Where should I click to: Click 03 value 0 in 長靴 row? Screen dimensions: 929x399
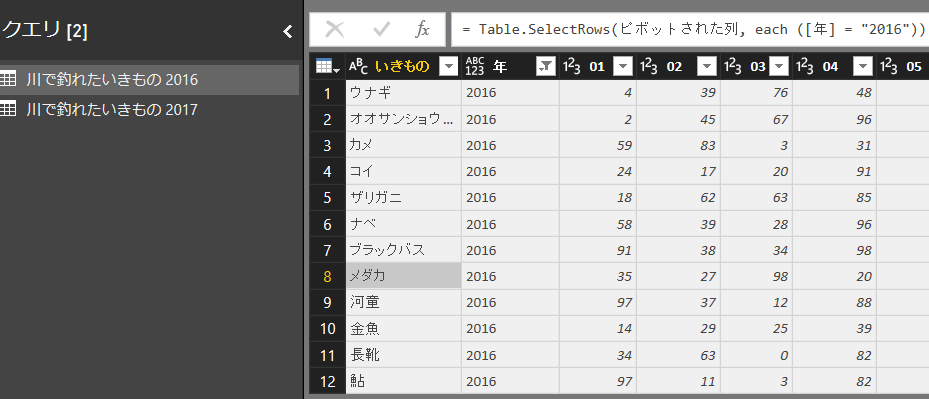point(757,355)
